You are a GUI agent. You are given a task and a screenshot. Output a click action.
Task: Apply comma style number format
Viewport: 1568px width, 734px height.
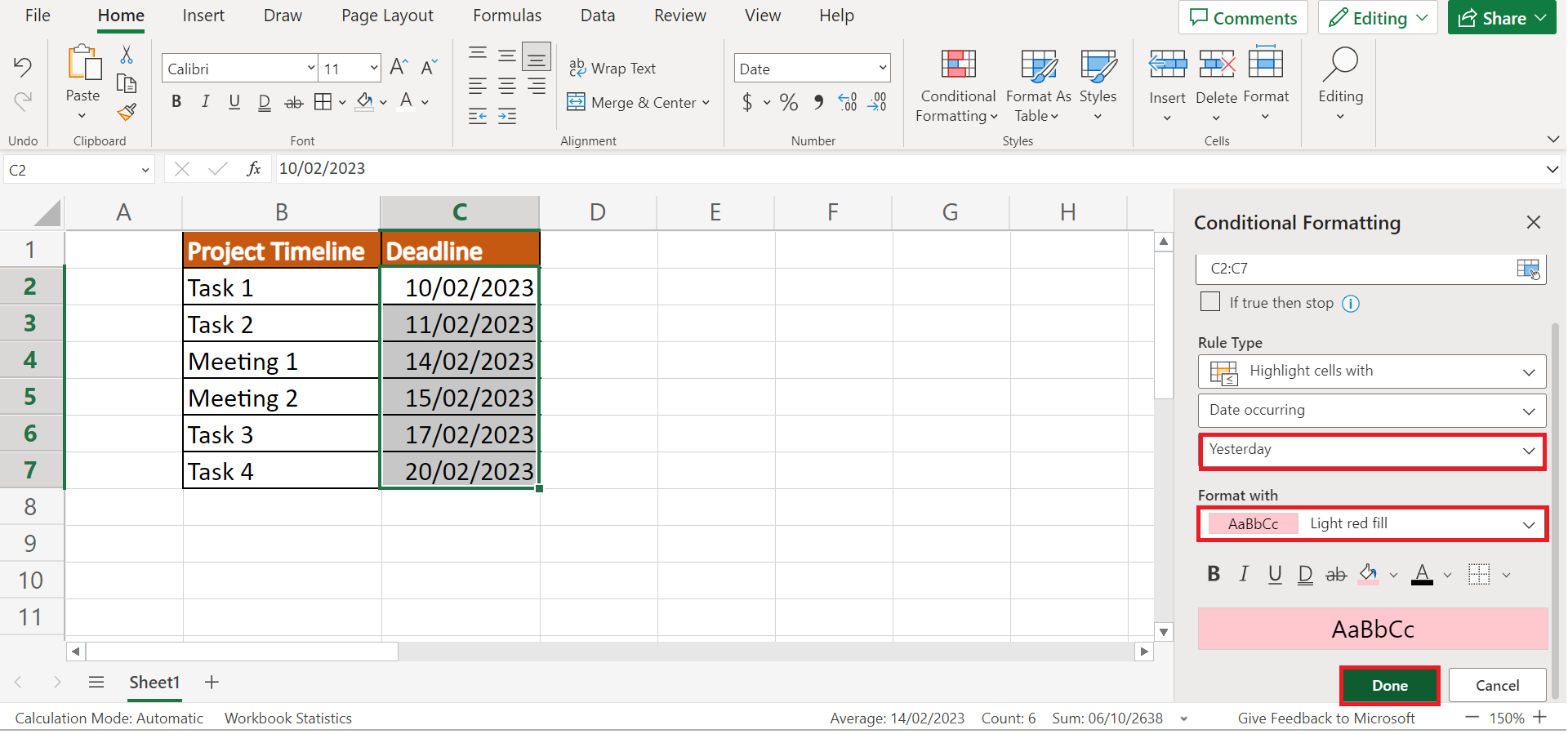[818, 102]
